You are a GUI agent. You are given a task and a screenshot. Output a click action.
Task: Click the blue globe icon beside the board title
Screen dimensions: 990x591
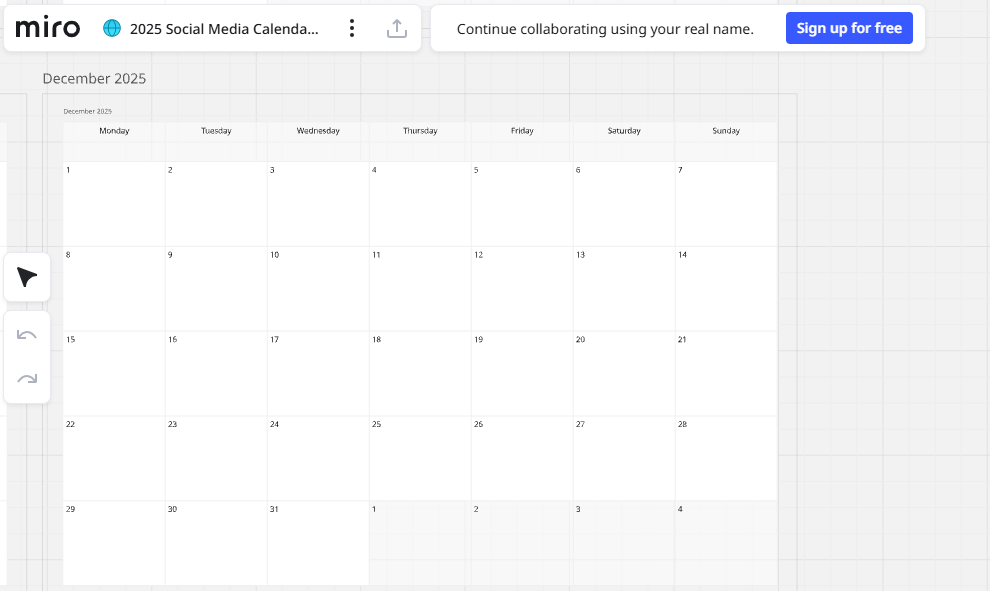[110, 28]
